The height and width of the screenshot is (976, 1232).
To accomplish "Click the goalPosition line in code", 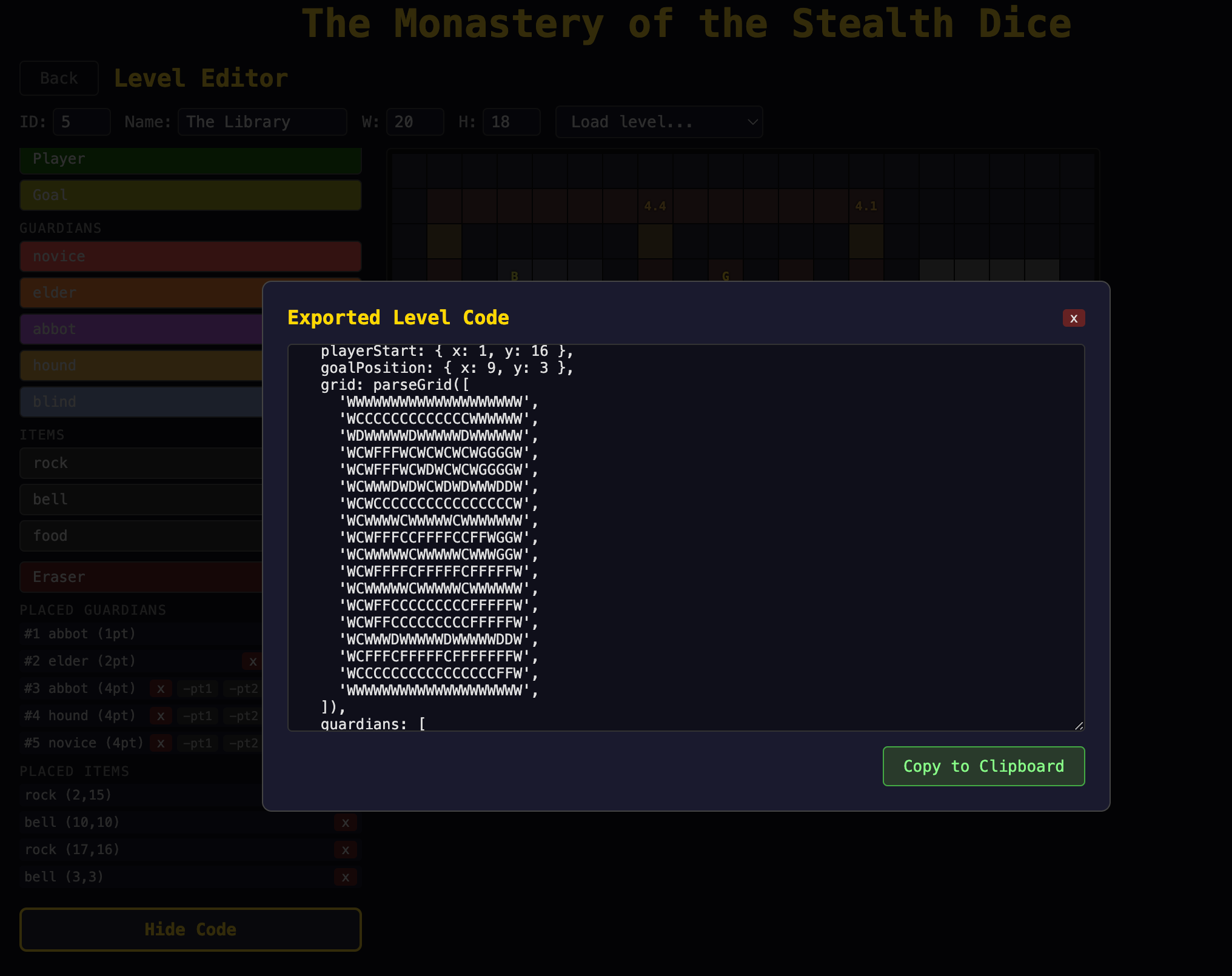I will (447, 368).
